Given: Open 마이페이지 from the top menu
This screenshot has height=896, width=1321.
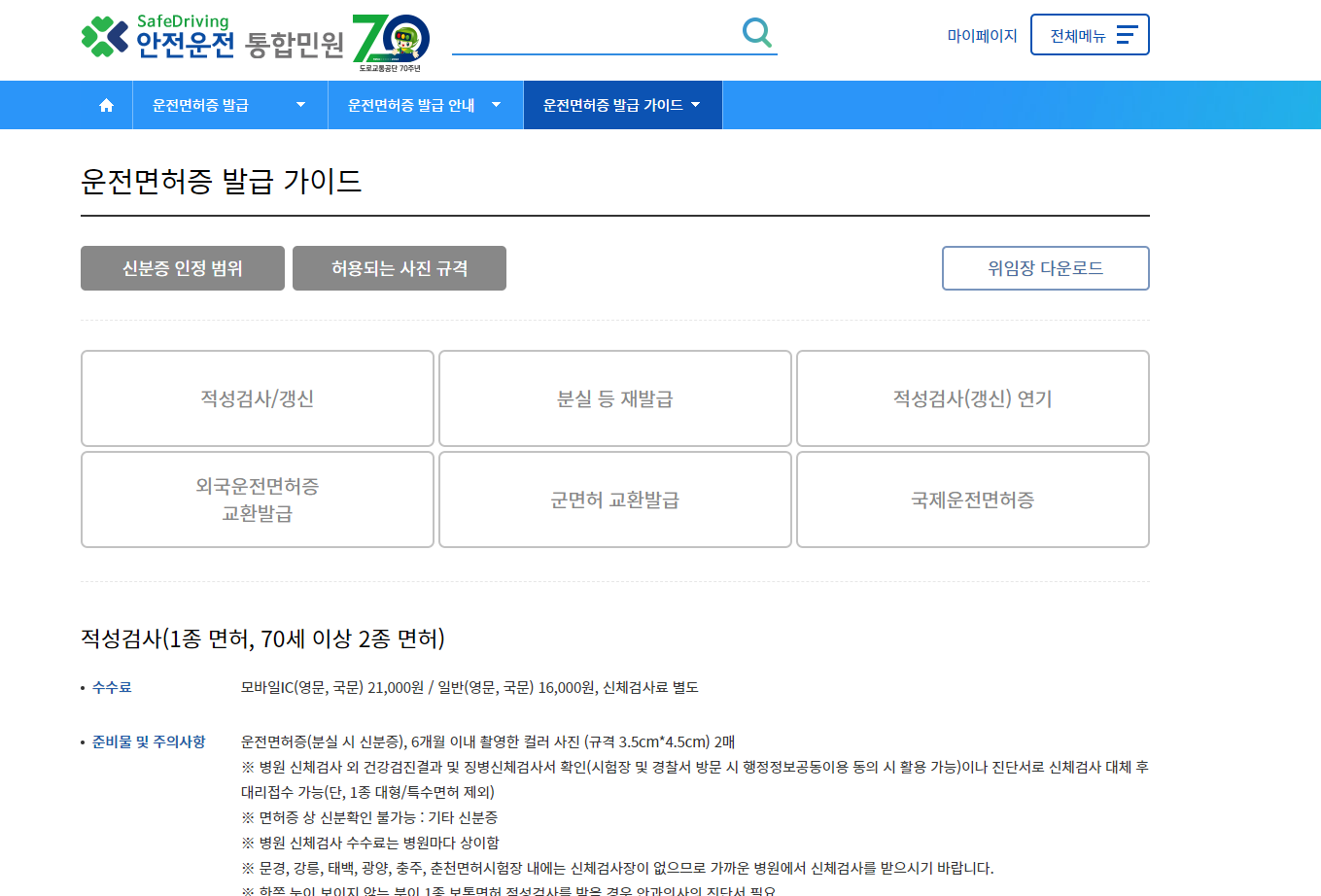Looking at the screenshot, I should click(x=983, y=34).
